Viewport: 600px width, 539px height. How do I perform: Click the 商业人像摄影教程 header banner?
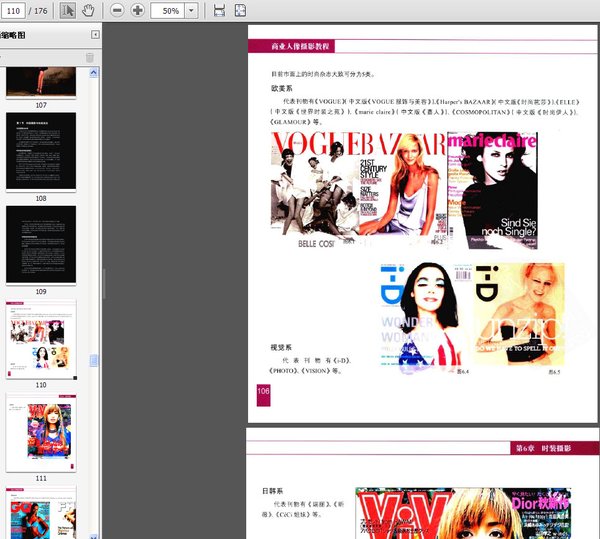coord(292,46)
